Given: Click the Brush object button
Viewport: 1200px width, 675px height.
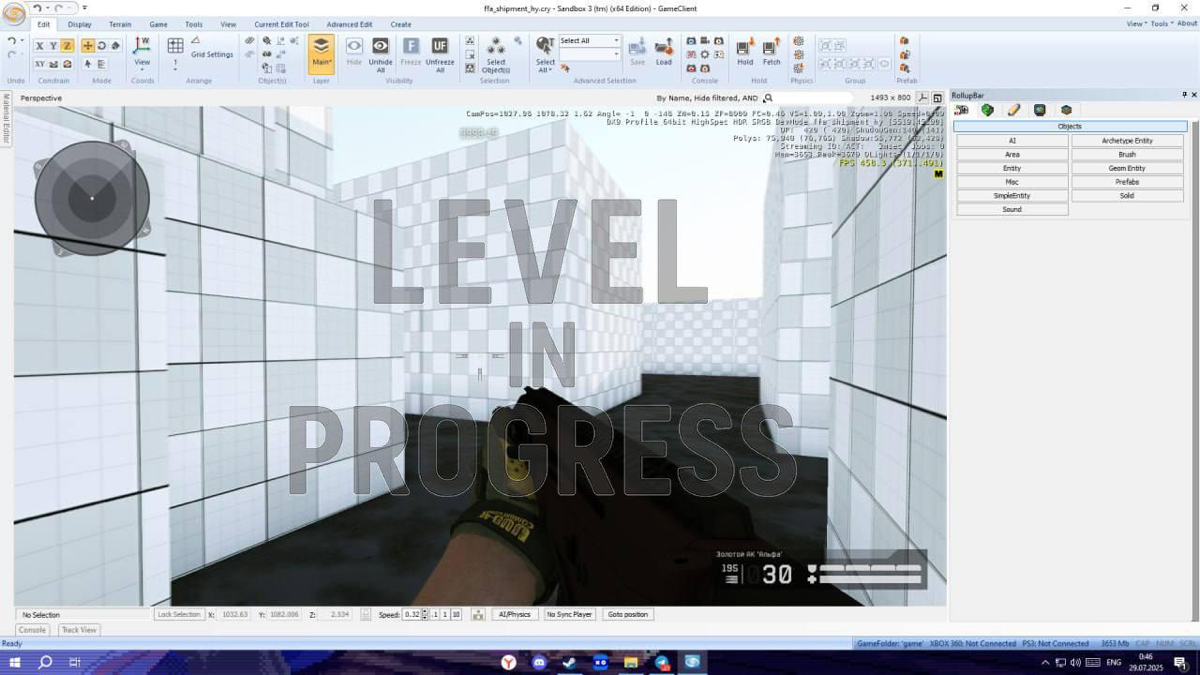Looking at the screenshot, I should pyautogui.click(x=1127, y=155).
